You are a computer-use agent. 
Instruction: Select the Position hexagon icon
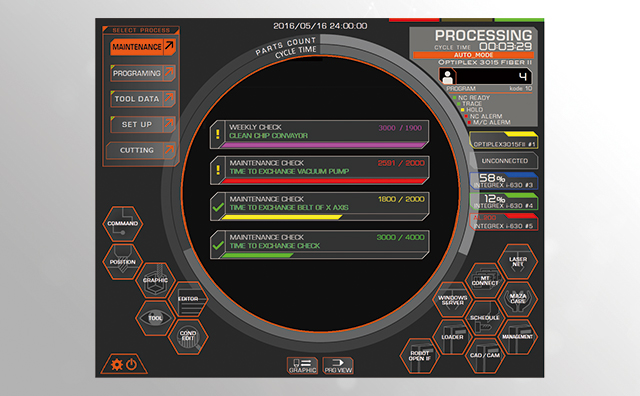pos(122,262)
